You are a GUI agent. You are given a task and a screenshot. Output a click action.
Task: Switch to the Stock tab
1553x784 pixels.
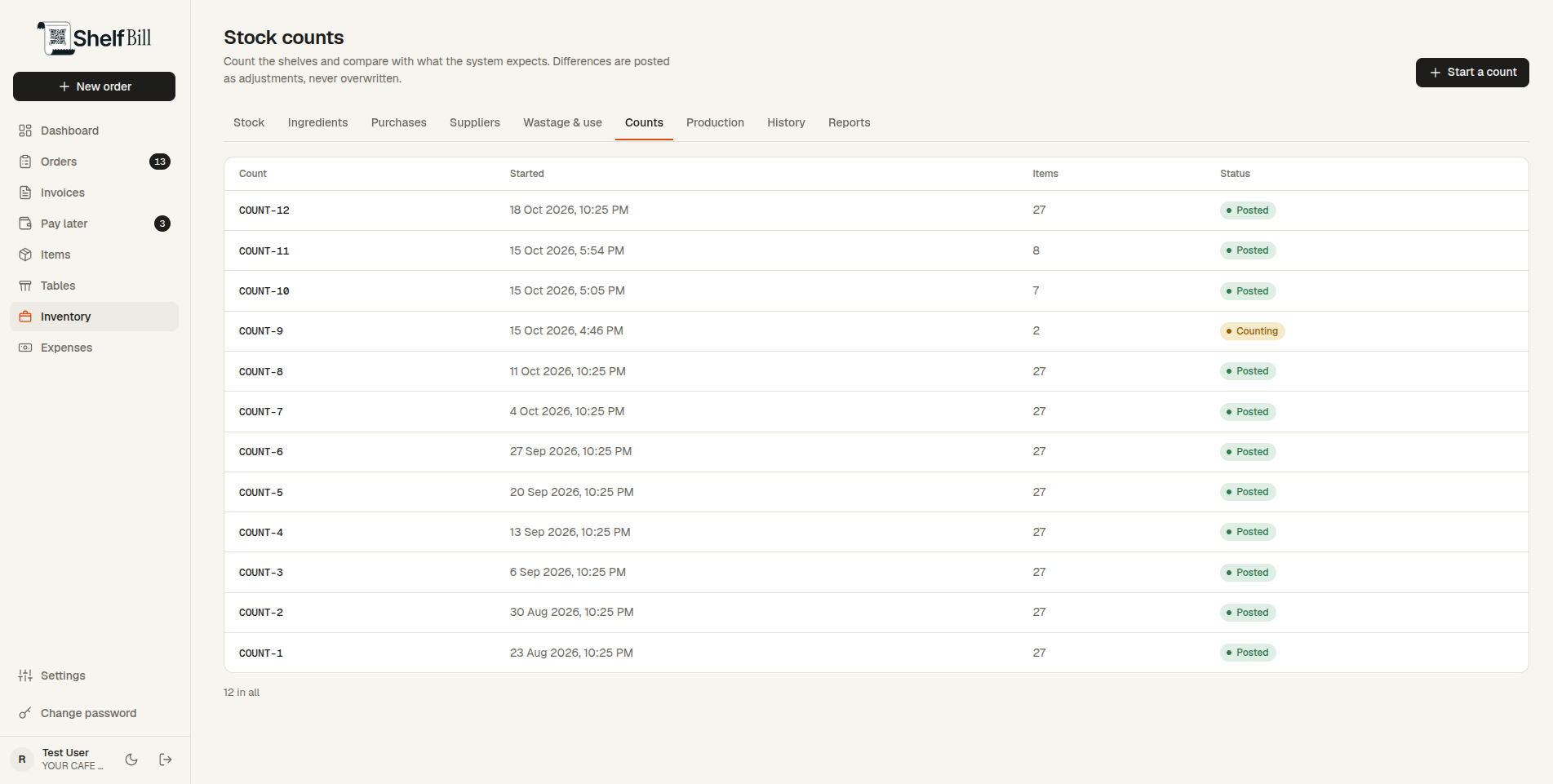(249, 122)
